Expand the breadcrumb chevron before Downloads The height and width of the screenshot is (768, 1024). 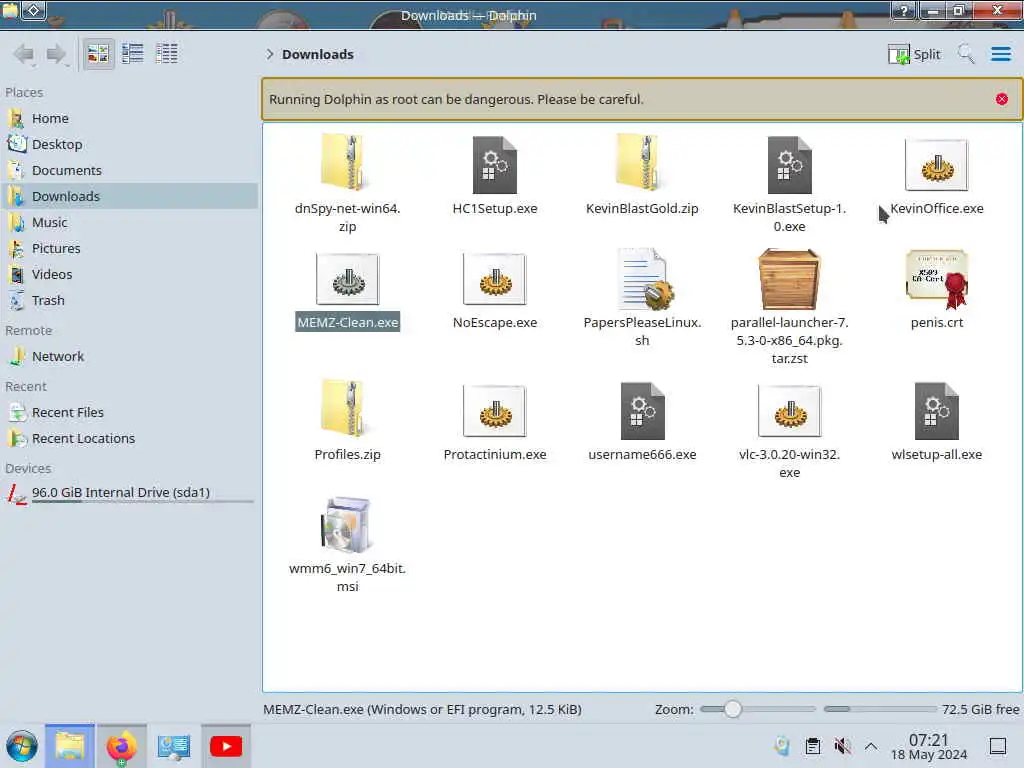pyautogui.click(x=269, y=54)
